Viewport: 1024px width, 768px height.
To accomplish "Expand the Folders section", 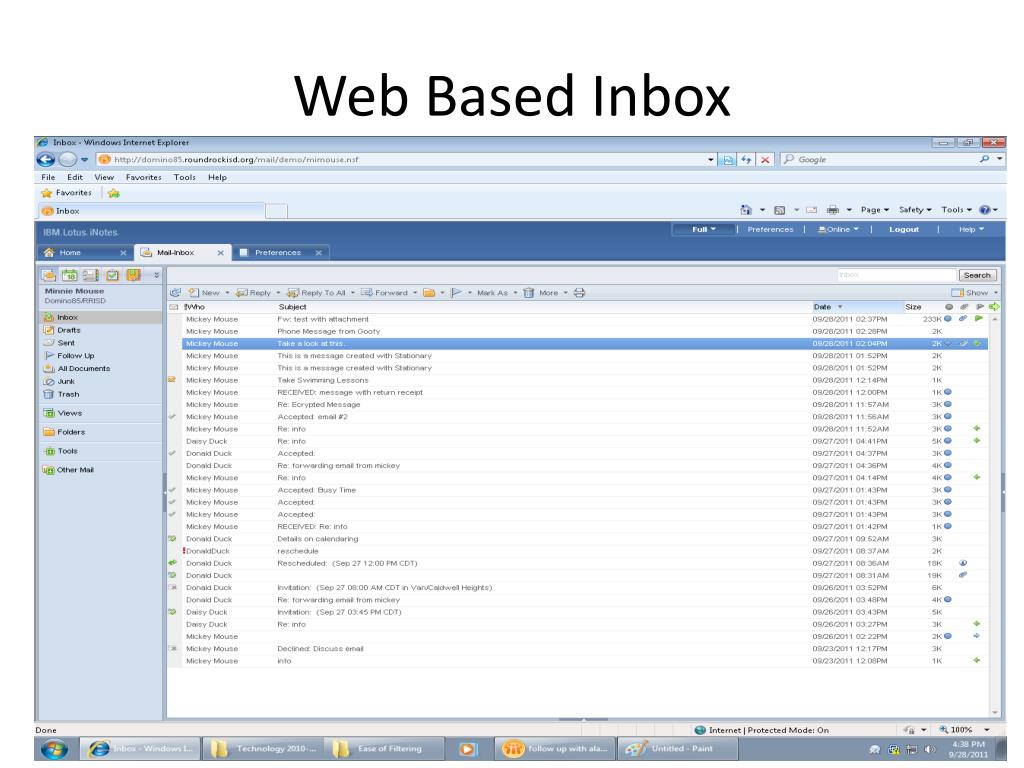I will pos(71,432).
